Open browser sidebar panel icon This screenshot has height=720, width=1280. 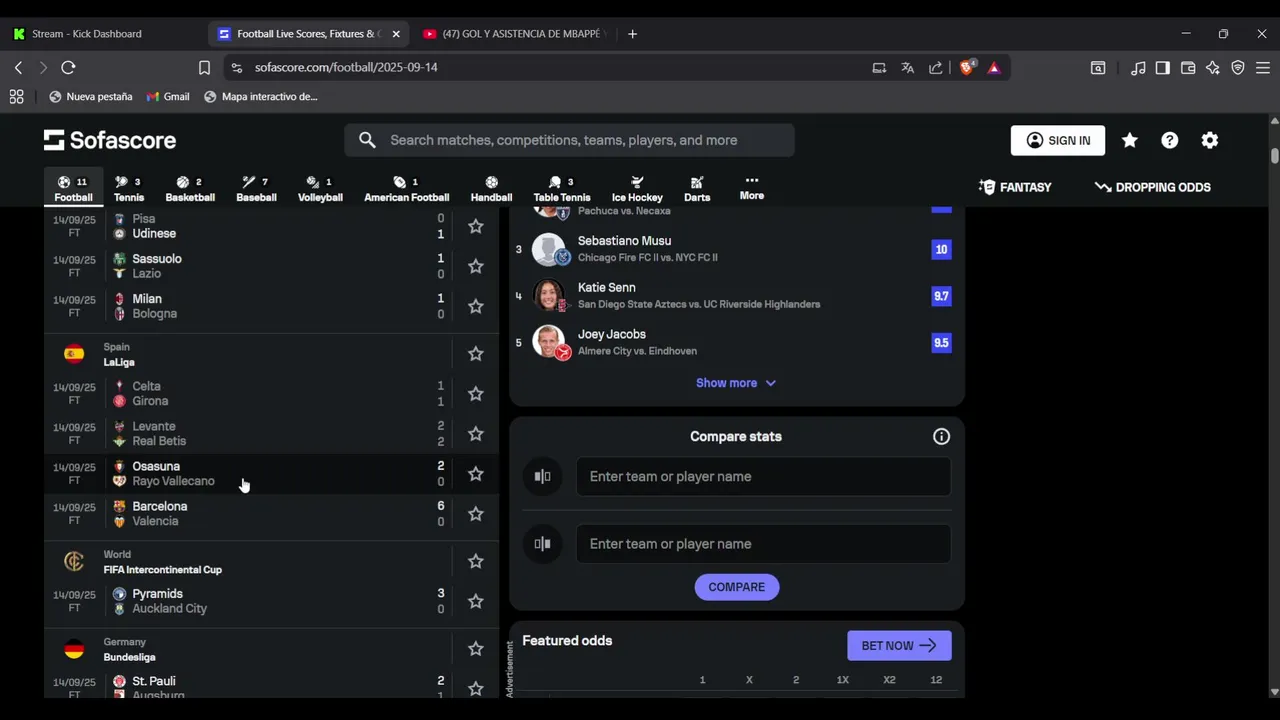(x=1162, y=67)
